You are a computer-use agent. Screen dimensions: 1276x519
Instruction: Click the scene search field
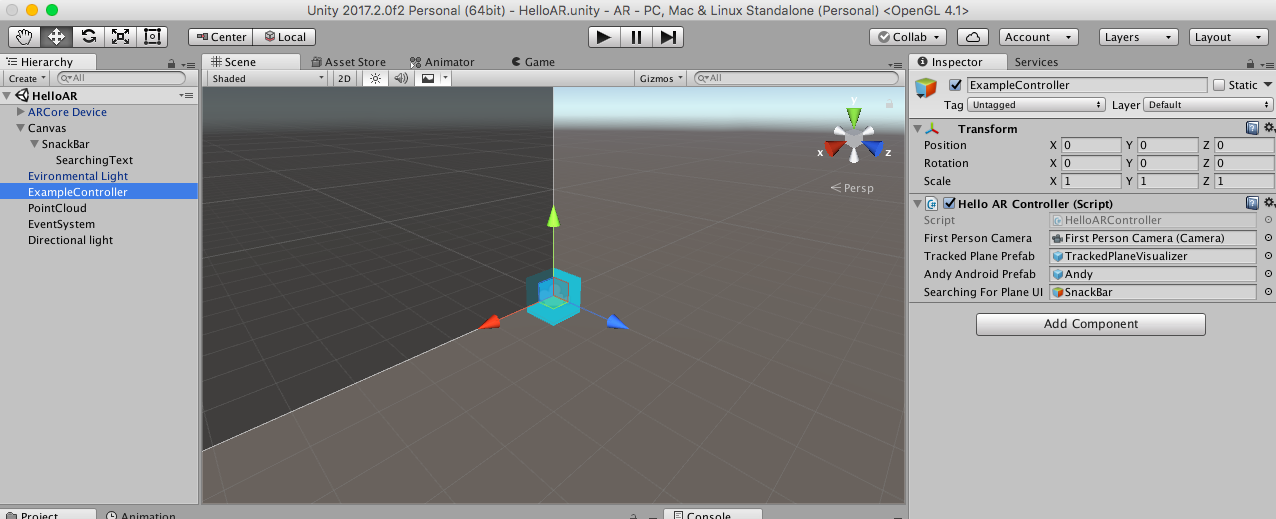tap(797, 78)
